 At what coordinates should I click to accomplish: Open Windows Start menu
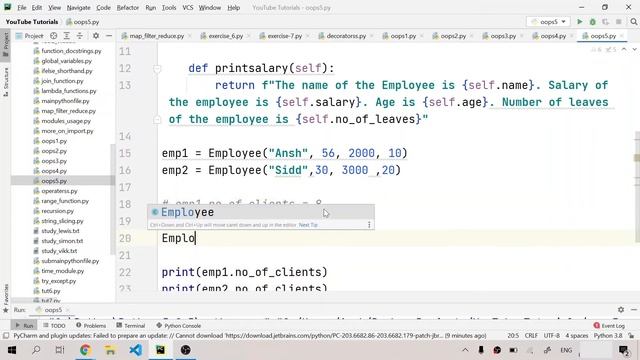pos(11,350)
